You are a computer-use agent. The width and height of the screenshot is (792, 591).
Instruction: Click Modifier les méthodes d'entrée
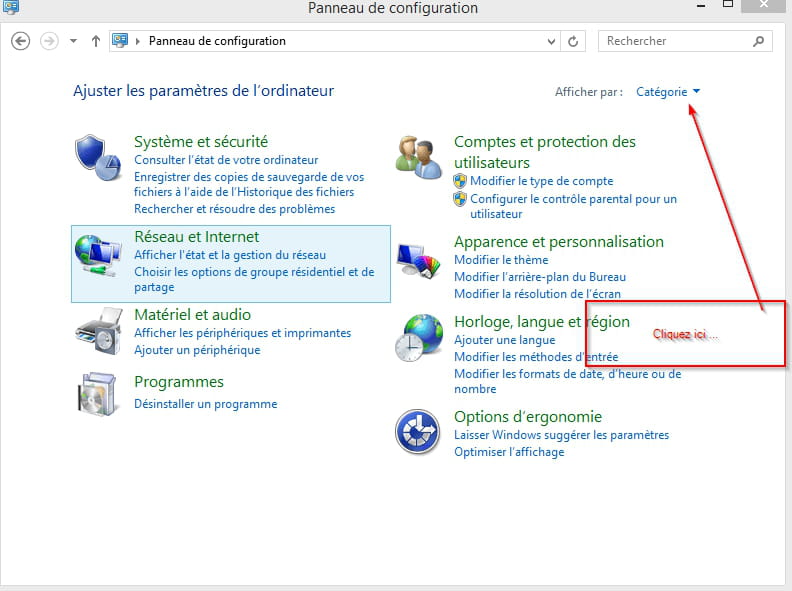pyautogui.click(x=536, y=357)
